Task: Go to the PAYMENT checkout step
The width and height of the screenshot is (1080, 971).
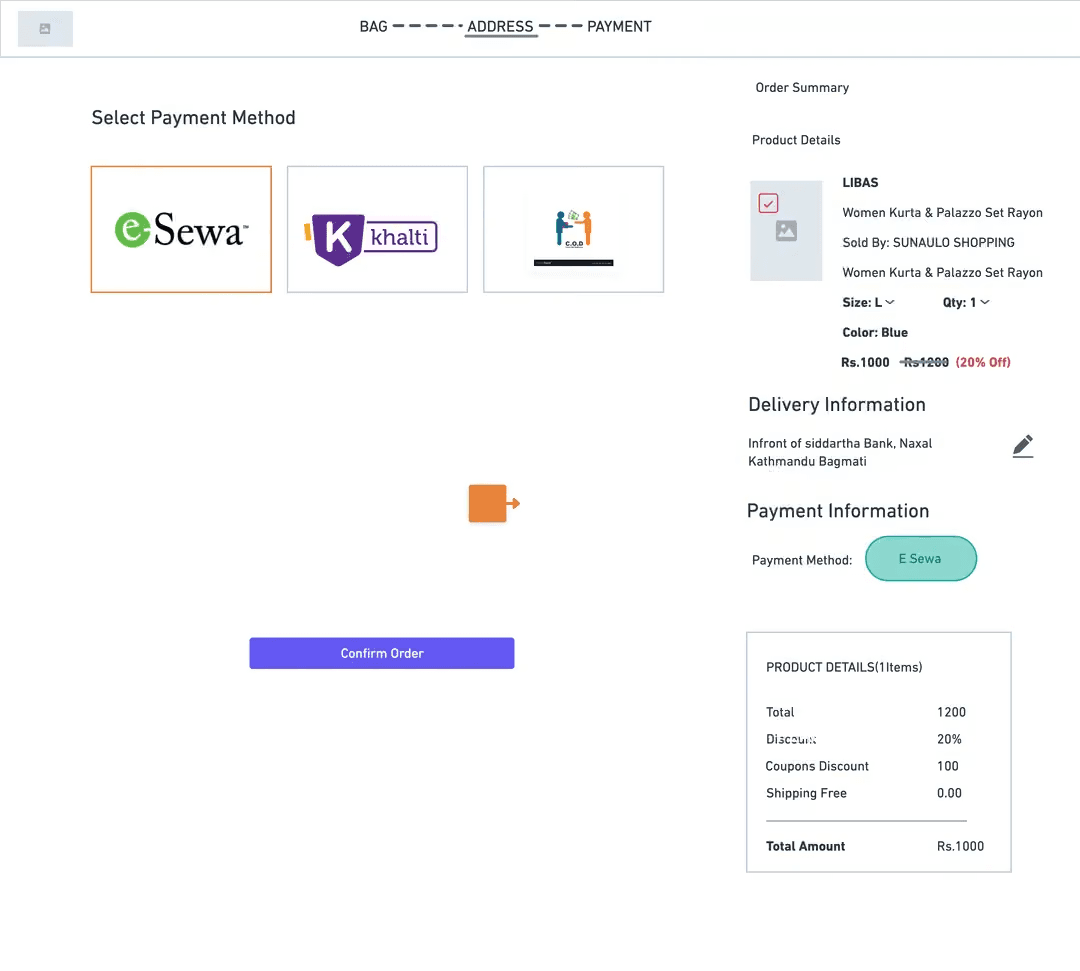Action: pos(619,27)
